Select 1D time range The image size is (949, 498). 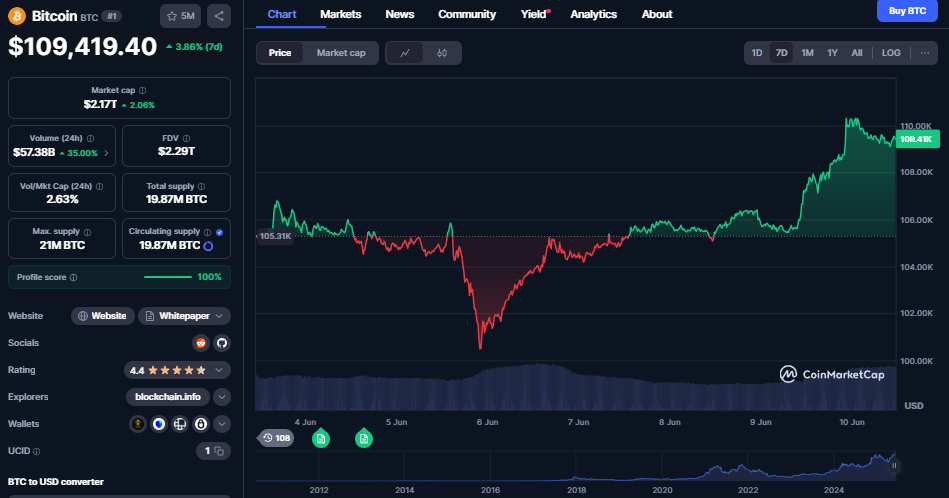click(x=757, y=53)
